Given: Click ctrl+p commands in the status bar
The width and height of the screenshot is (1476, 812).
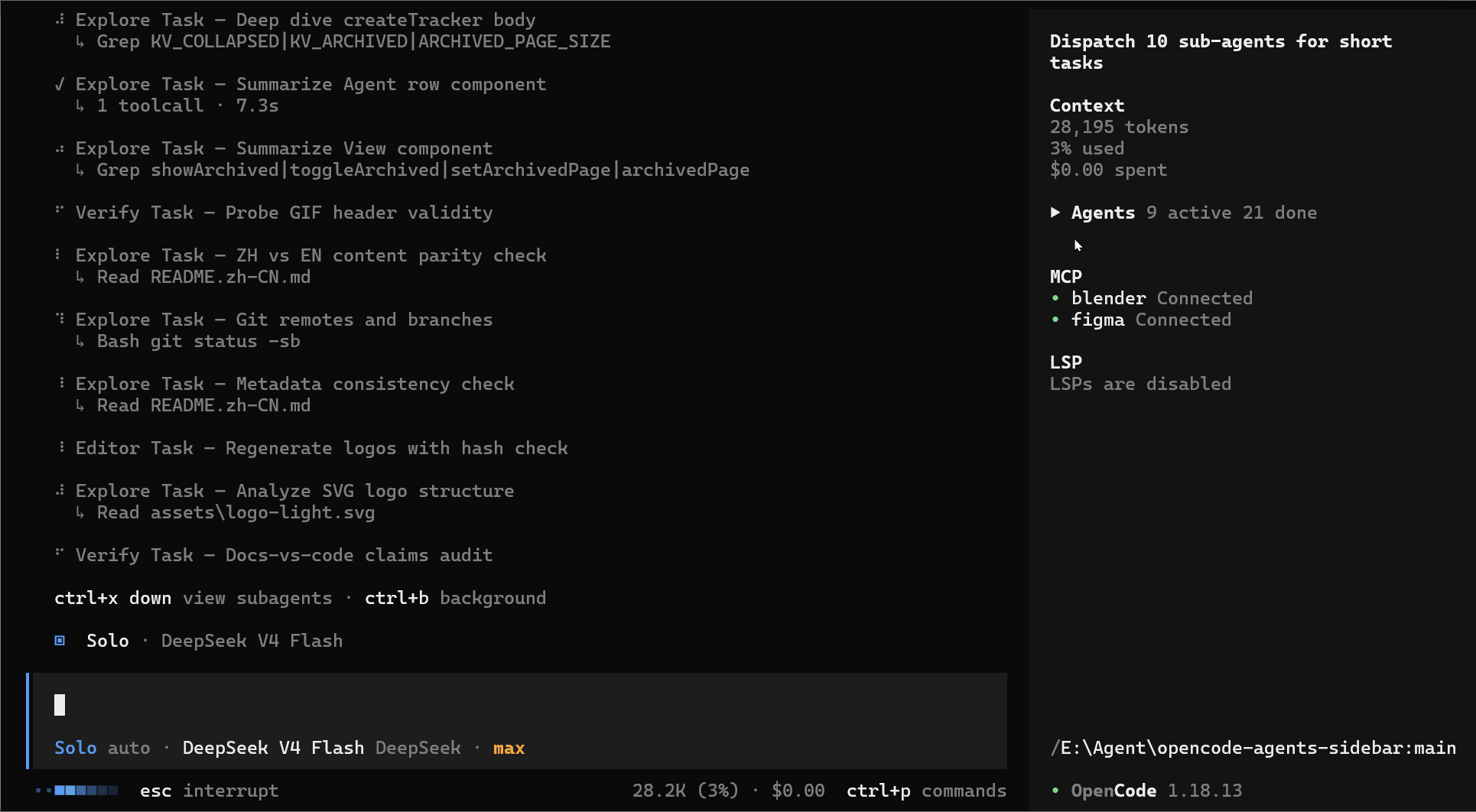Looking at the screenshot, I should (x=926, y=791).
